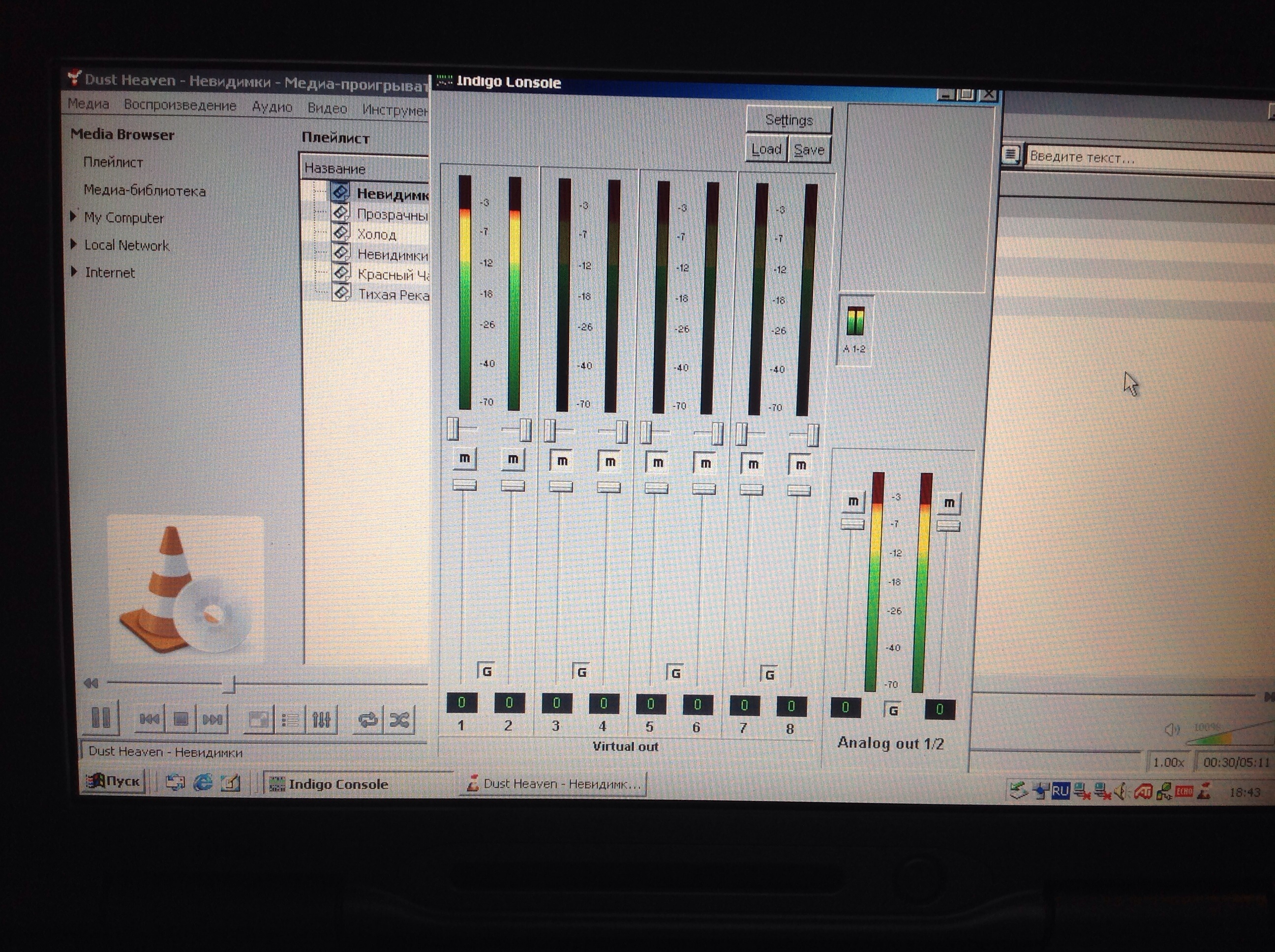Click the Stop playback button

point(181,718)
